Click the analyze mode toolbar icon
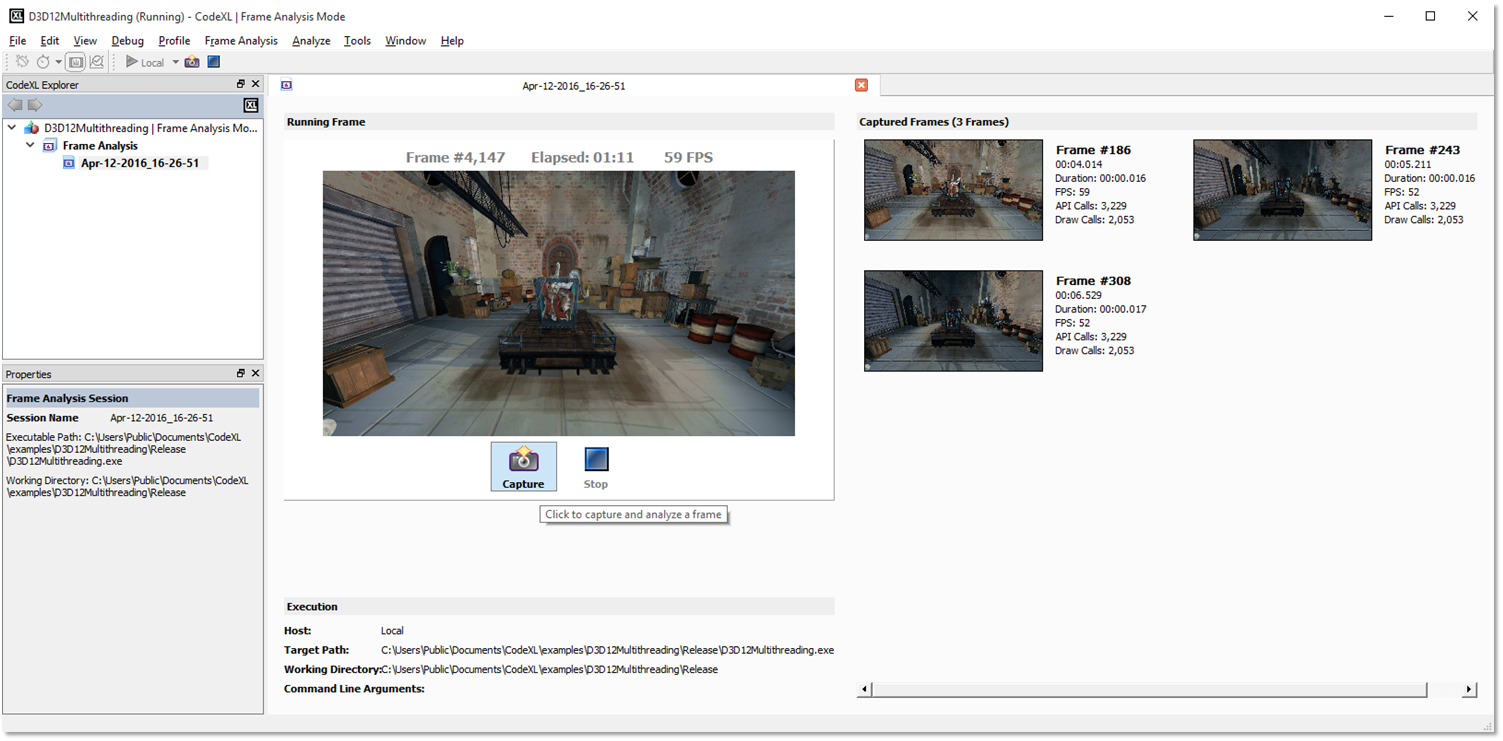Viewport: 1503px width, 741px height. coord(97,62)
